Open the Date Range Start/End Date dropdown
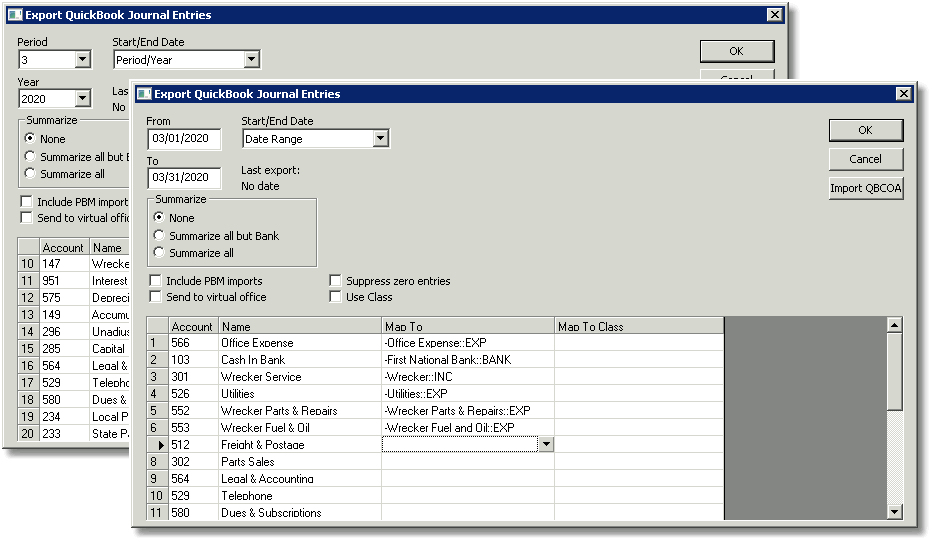932x542 pixels. (x=380, y=138)
